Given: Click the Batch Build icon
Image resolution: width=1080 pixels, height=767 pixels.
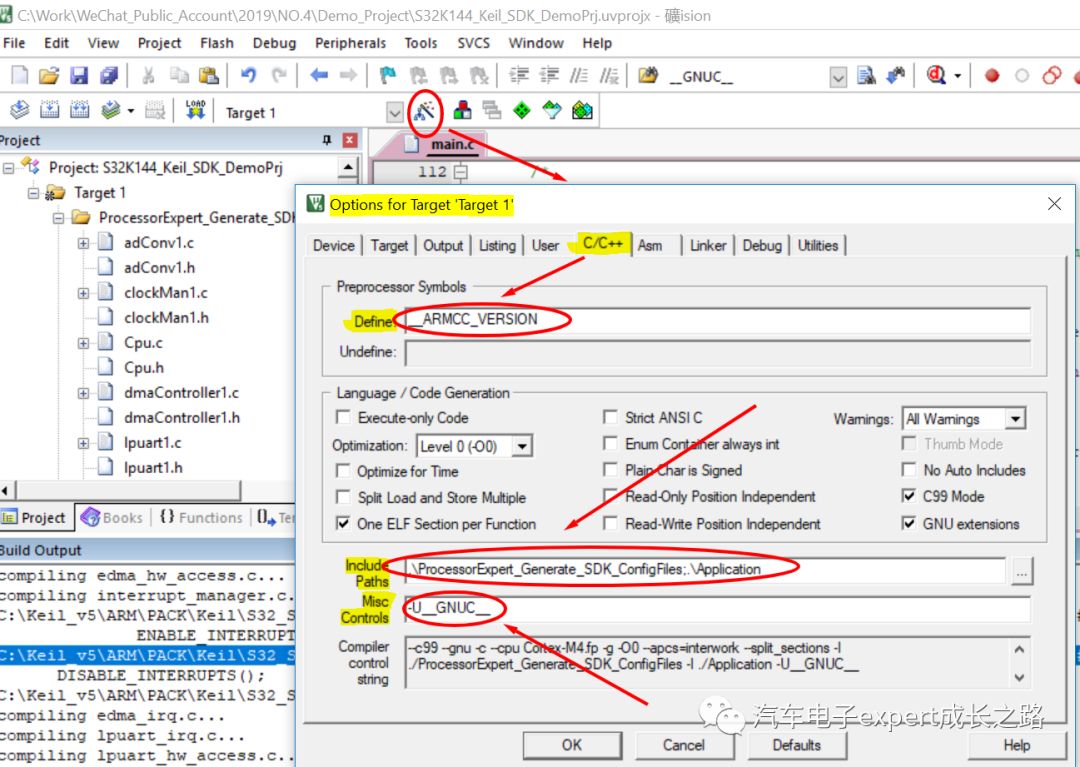Looking at the screenshot, I should 110,110.
